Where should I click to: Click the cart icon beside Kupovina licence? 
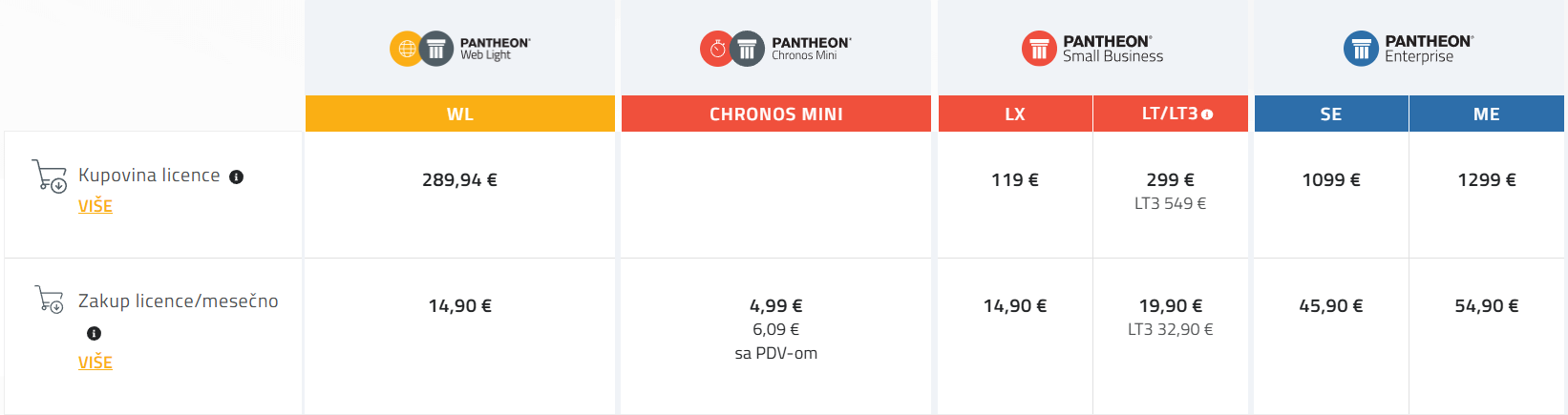(x=49, y=176)
